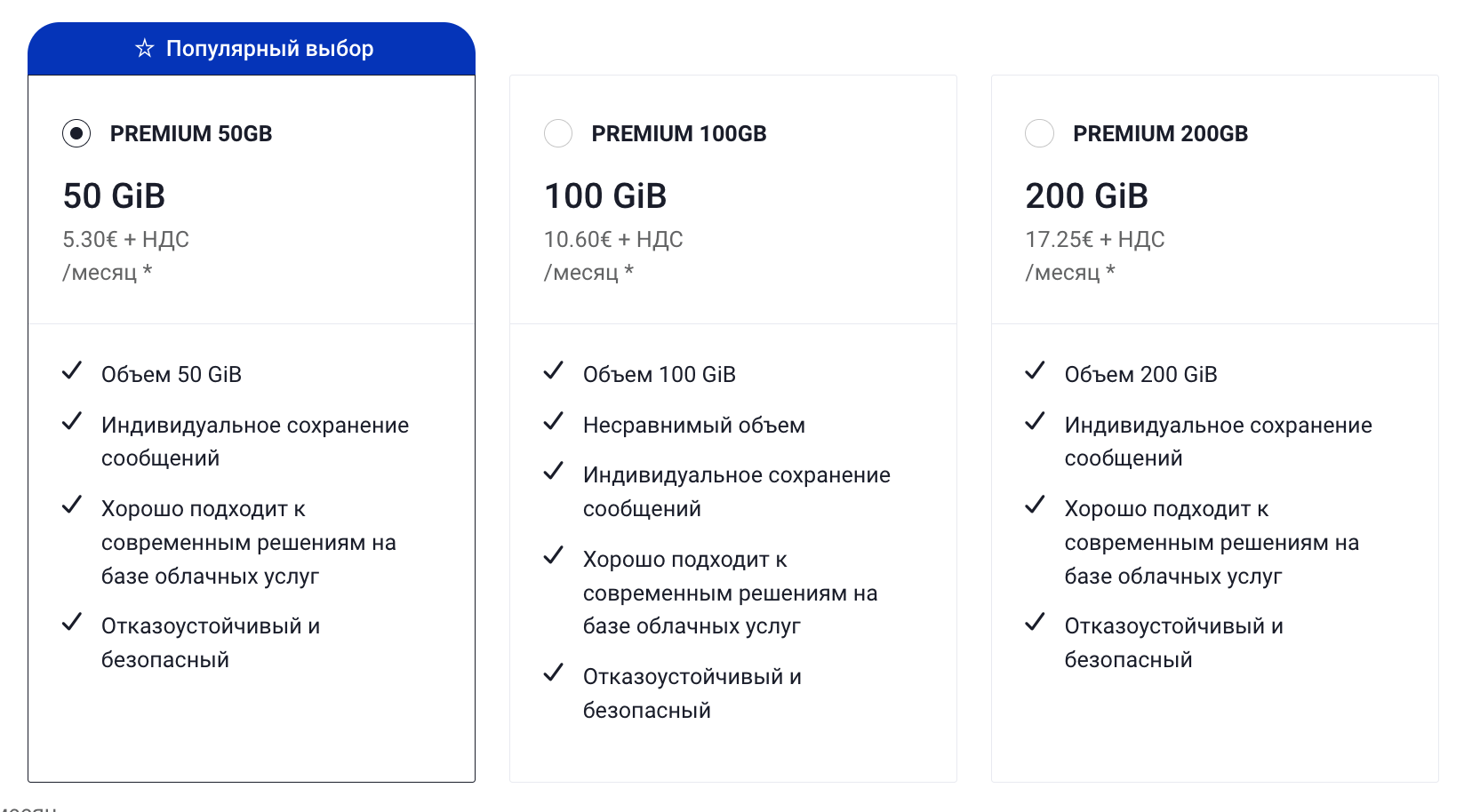This screenshot has width=1472, height=812.
Task: Click the star icon in Популярный выбор banner
Action: coord(145,48)
